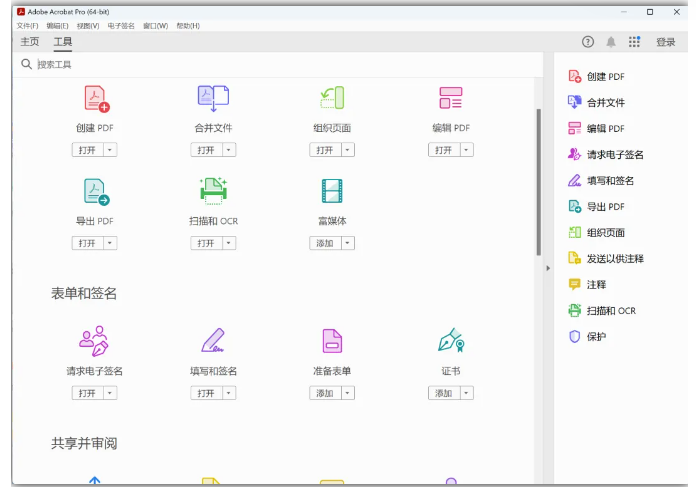Click 创建 PDF shortcut in right sidebar
The height and width of the screenshot is (487, 696).
point(597,76)
